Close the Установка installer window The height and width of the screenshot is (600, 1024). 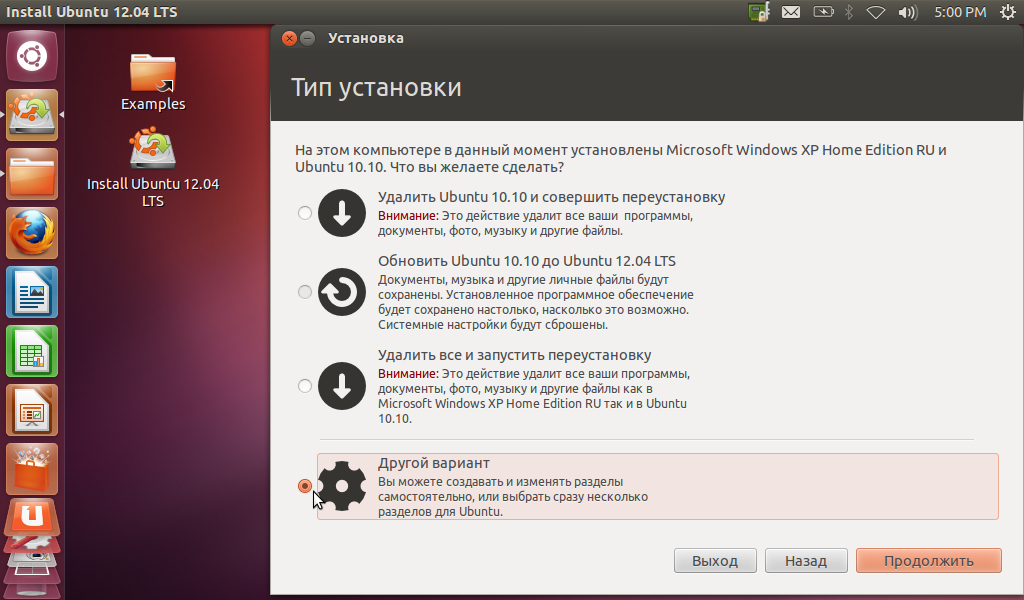[x=289, y=39]
